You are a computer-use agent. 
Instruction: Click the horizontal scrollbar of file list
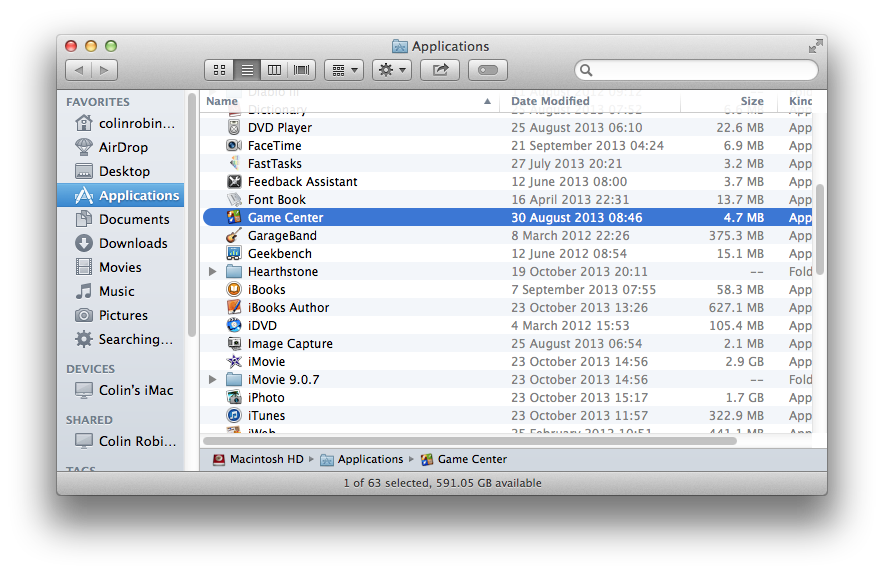pos(470,441)
